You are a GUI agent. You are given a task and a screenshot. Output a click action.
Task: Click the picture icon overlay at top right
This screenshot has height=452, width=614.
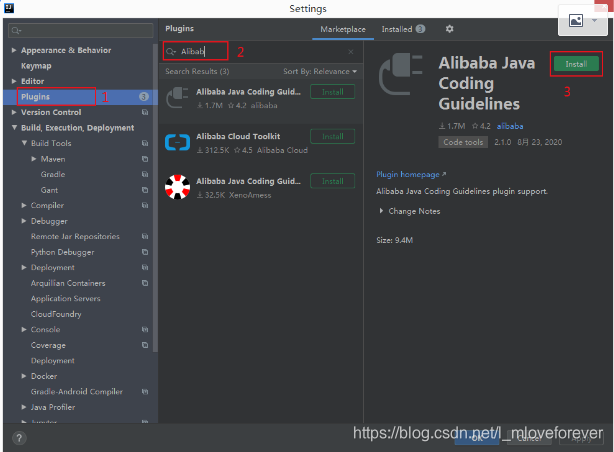(x=576, y=20)
